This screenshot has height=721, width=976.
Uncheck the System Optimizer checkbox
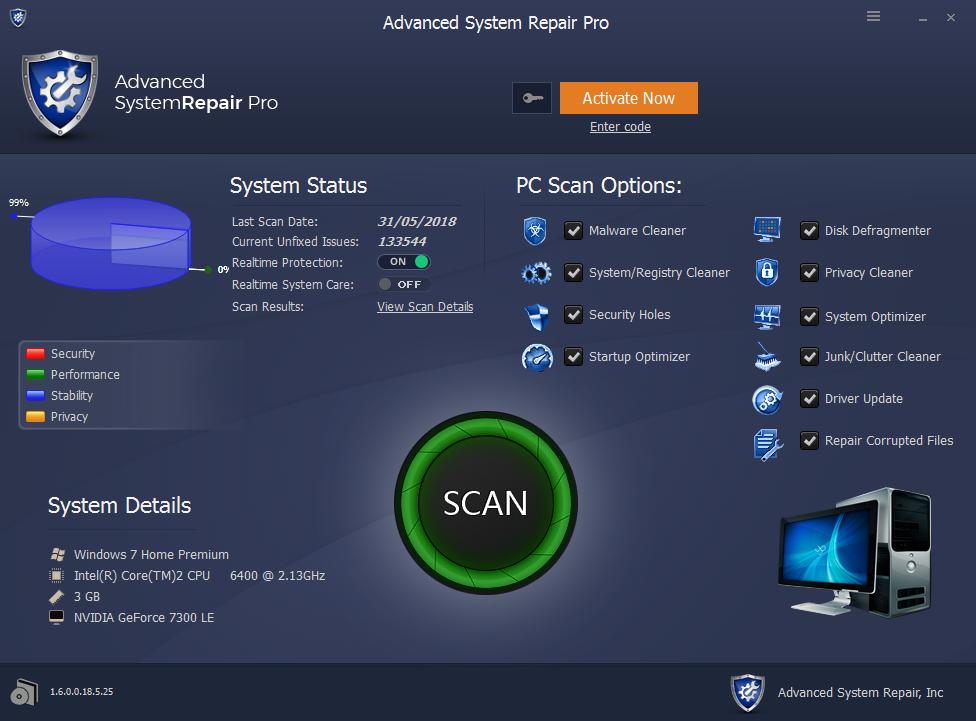pos(809,316)
